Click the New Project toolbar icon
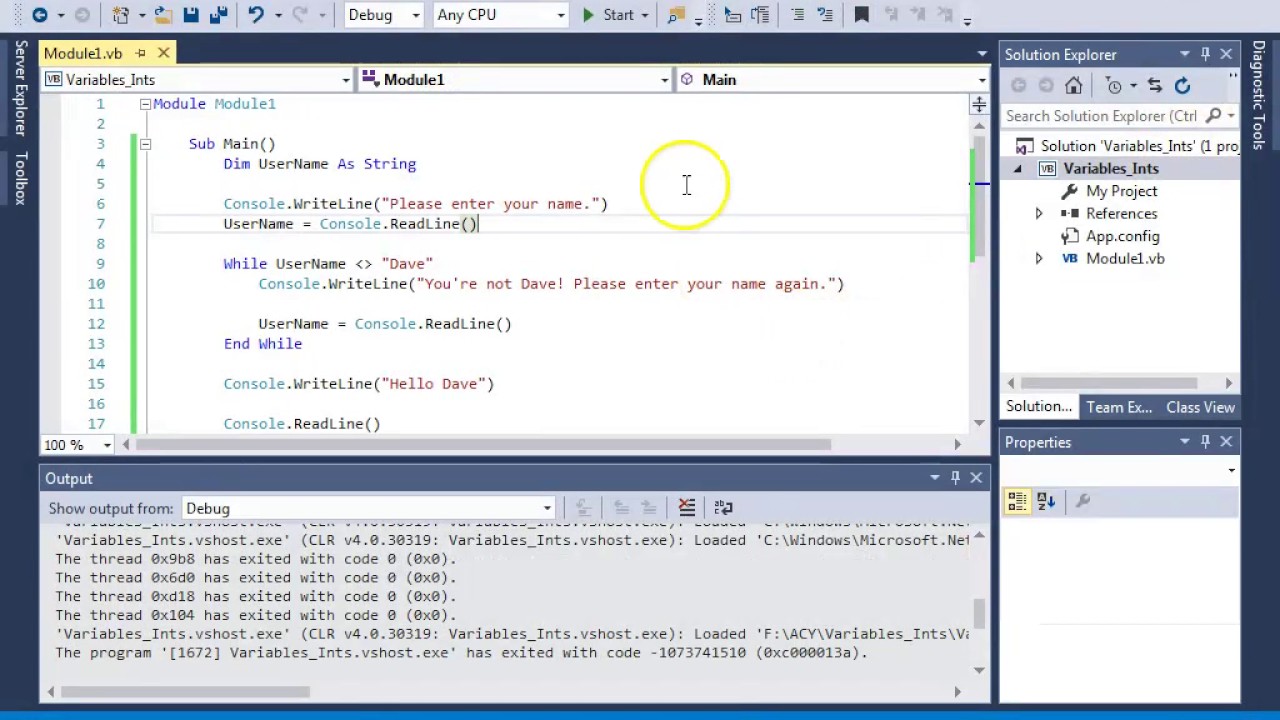The width and height of the screenshot is (1280, 720). [121, 15]
